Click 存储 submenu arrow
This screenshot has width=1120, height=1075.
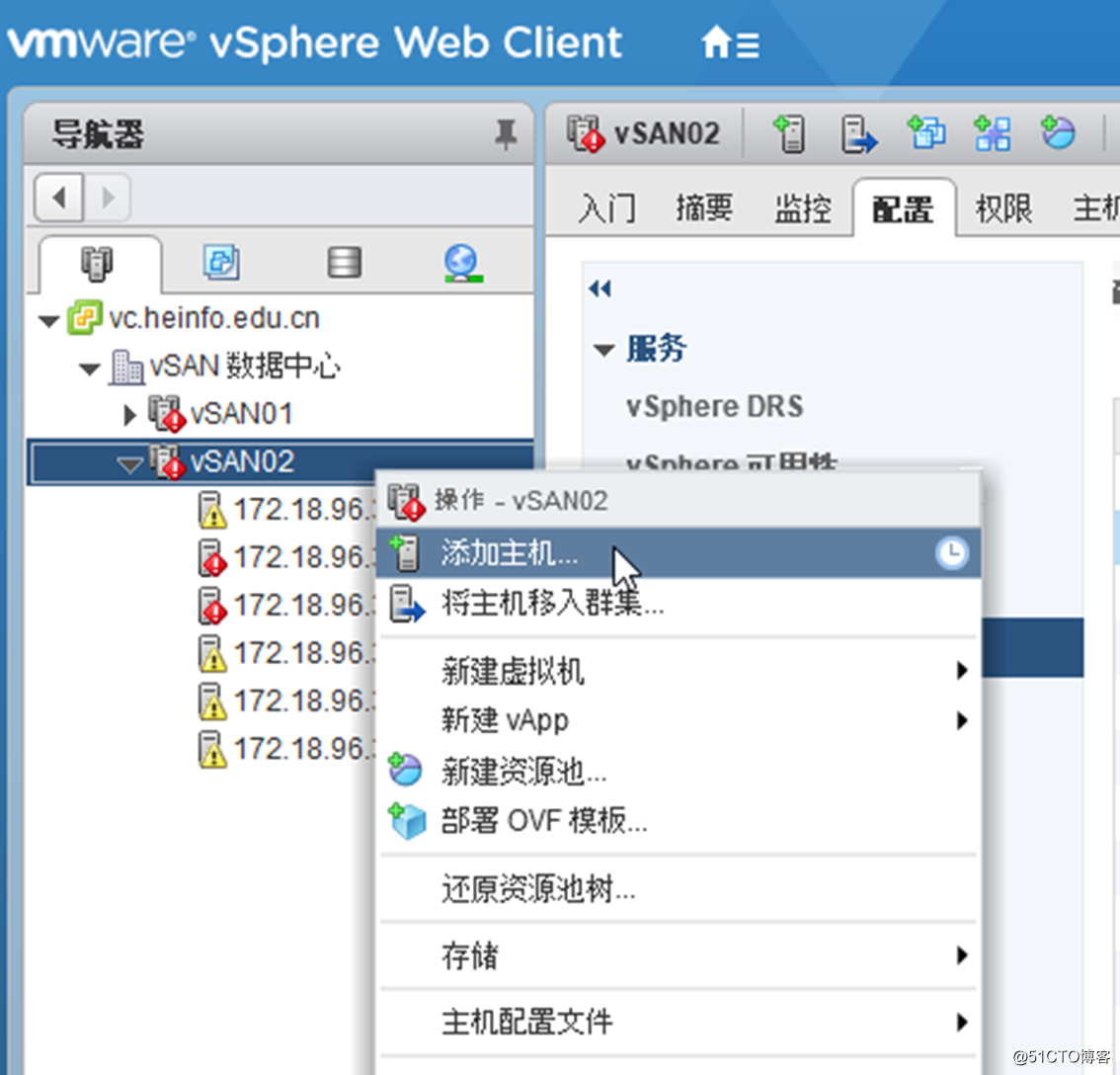point(962,955)
